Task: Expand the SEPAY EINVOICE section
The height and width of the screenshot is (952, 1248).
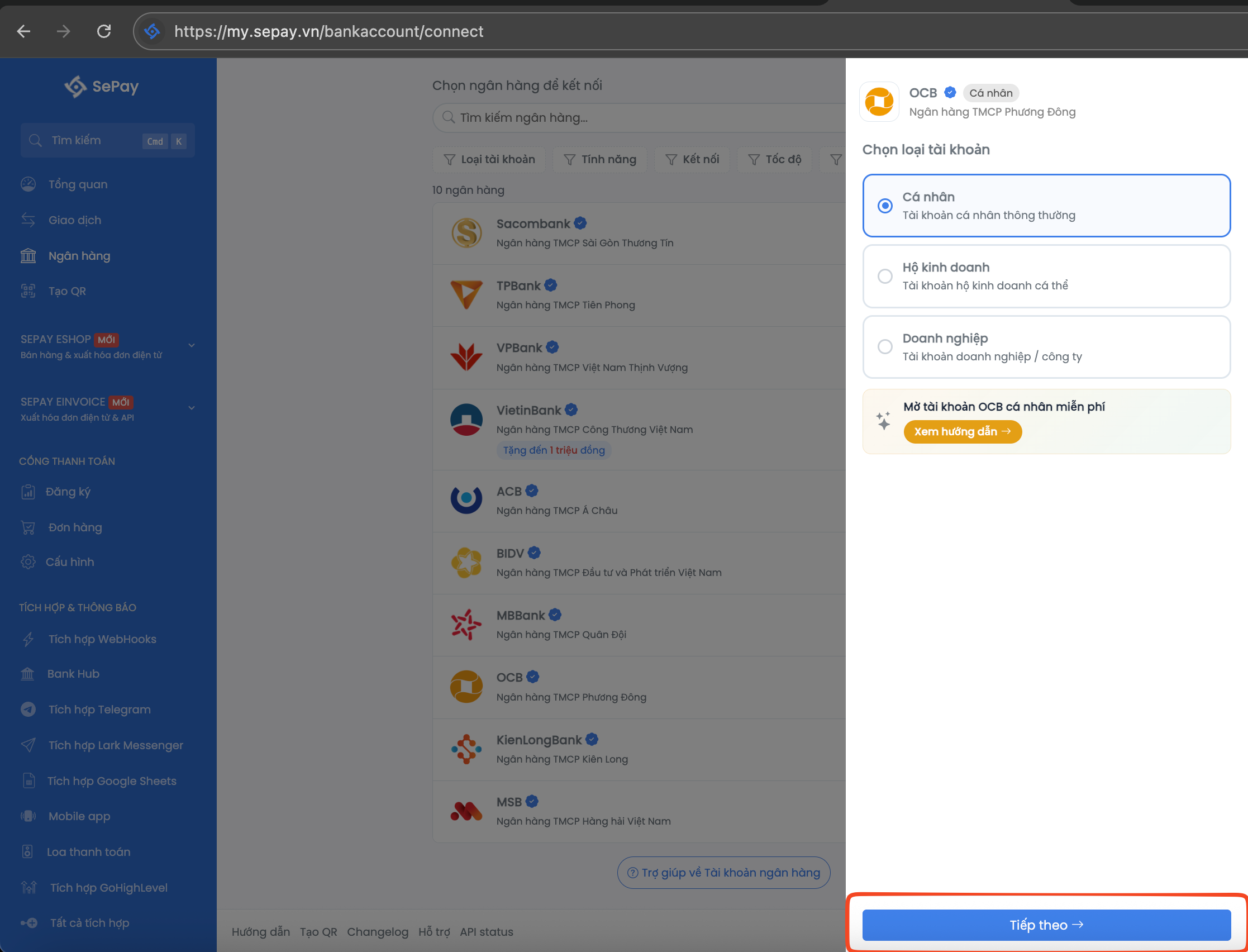Action: tap(192, 408)
